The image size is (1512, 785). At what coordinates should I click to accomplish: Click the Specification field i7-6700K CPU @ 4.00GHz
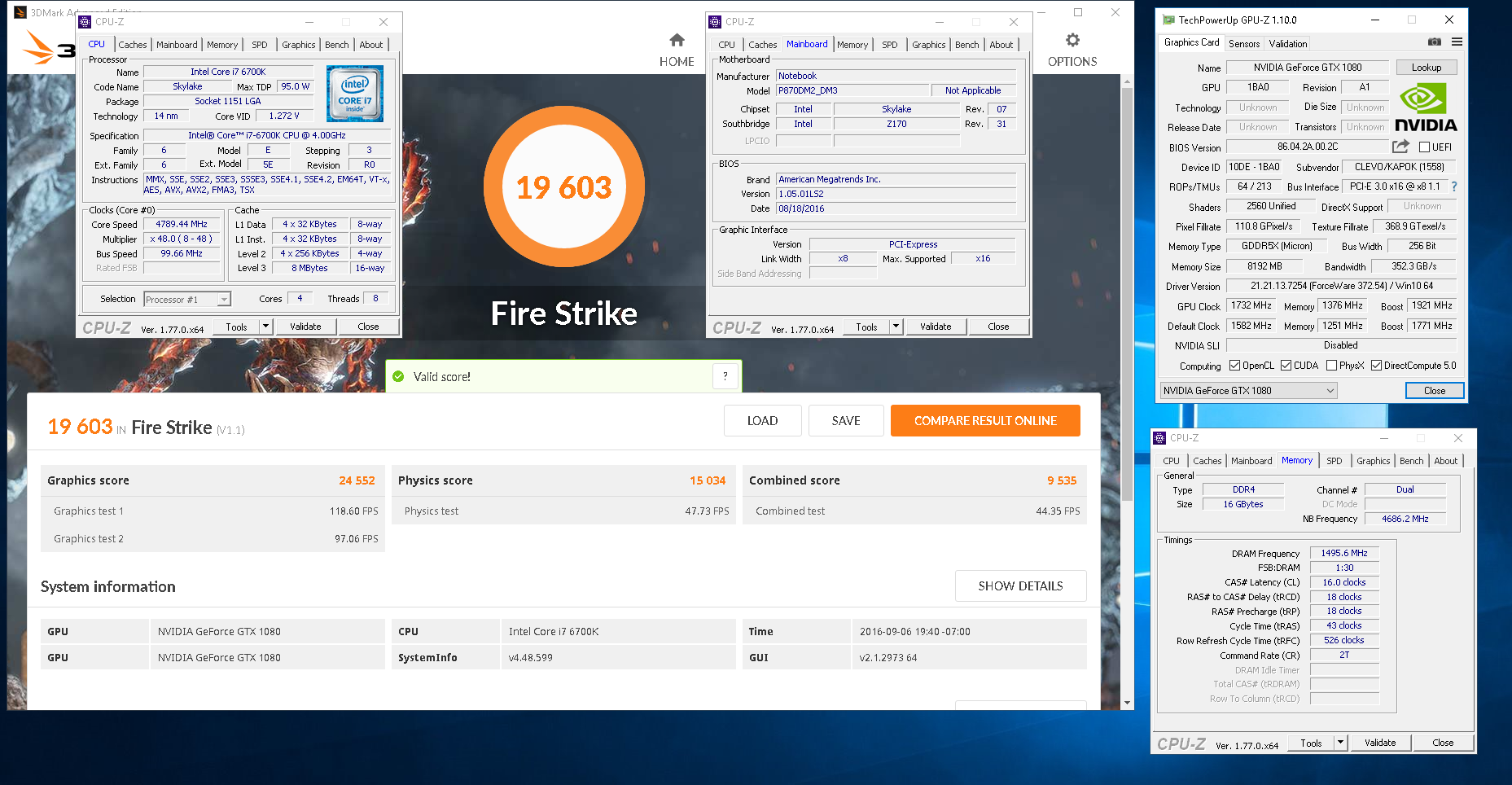[267, 135]
